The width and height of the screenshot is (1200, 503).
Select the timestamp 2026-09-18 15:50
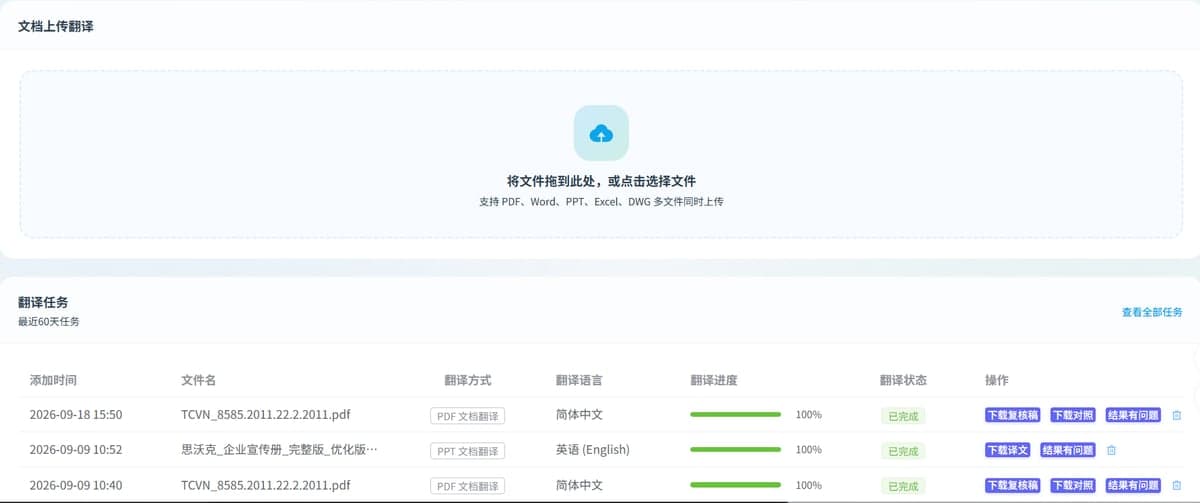(x=76, y=414)
